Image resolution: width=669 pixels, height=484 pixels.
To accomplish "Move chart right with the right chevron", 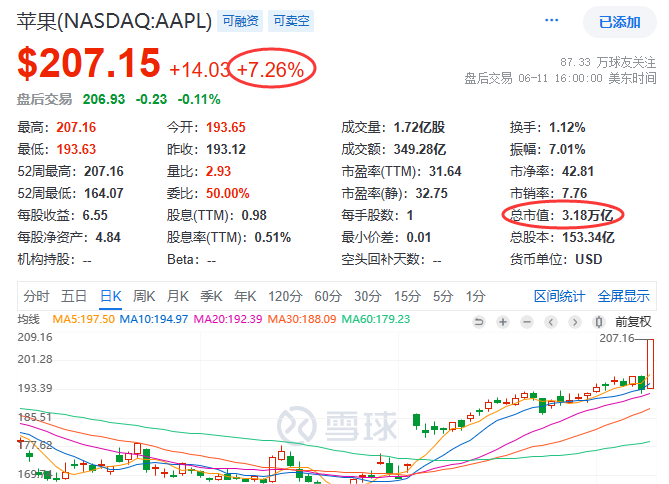I will click(x=575, y=322).
